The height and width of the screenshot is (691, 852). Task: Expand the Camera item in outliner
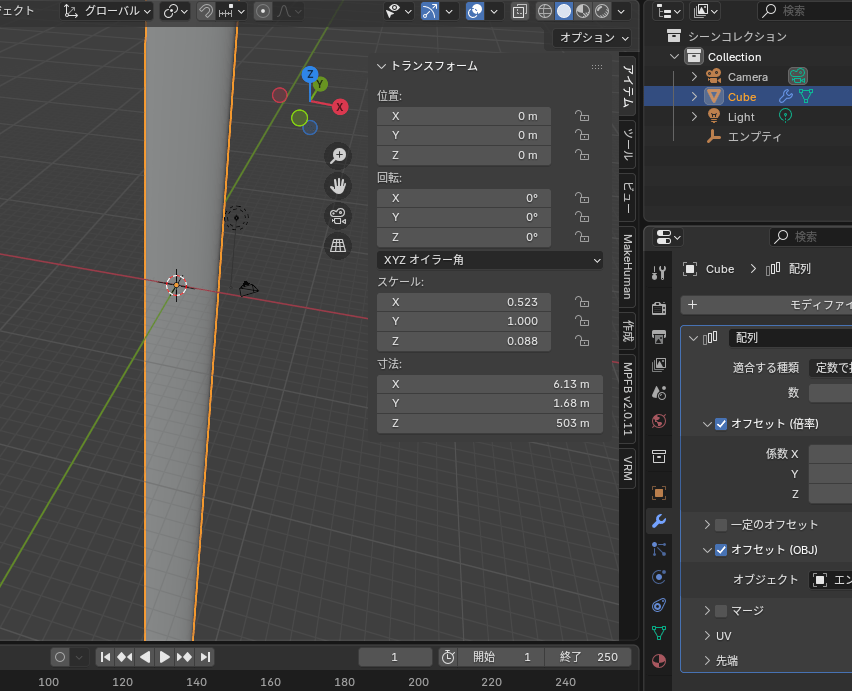tap(694, 77)
